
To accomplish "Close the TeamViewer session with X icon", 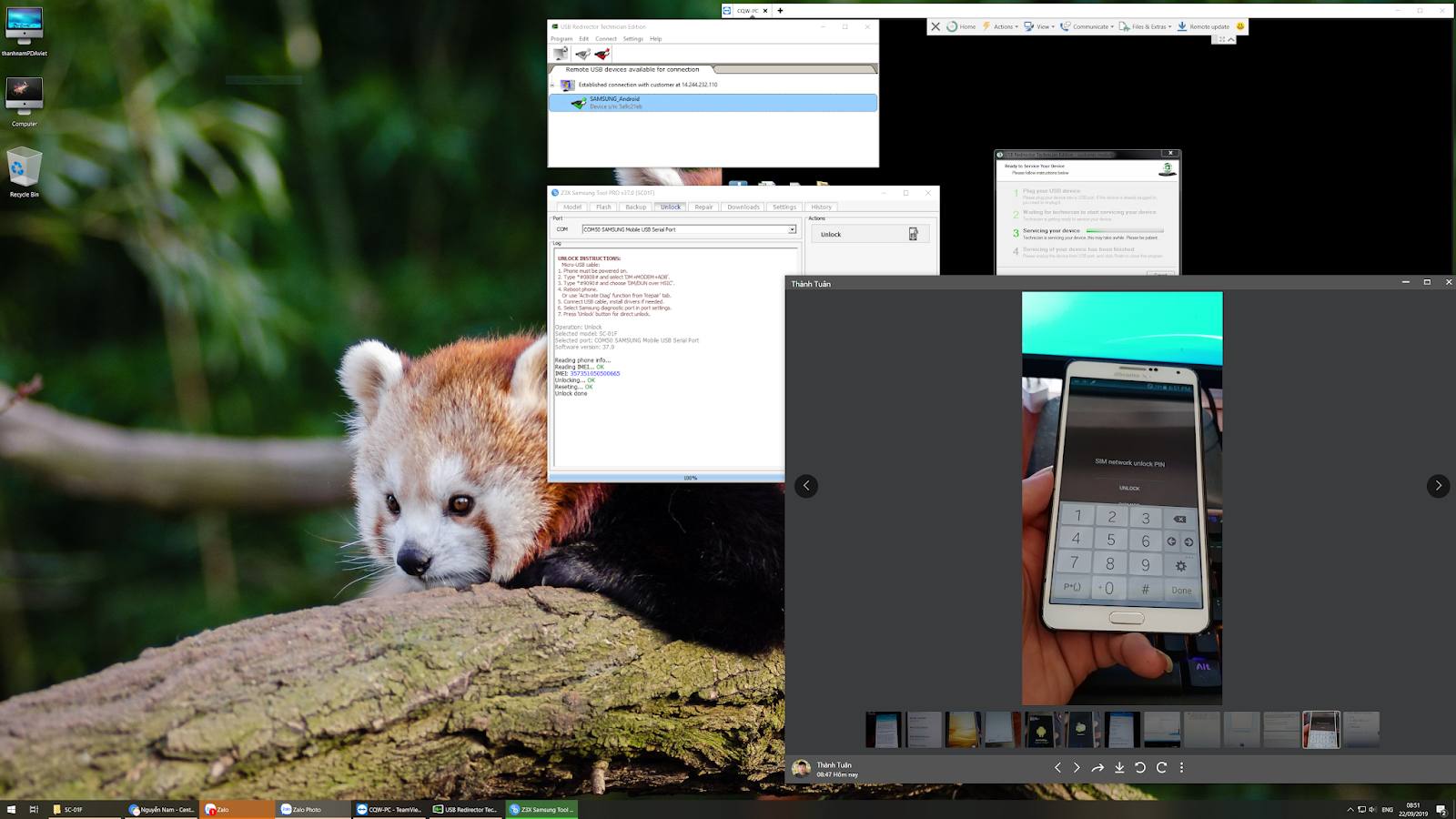I will click(935, 26).
